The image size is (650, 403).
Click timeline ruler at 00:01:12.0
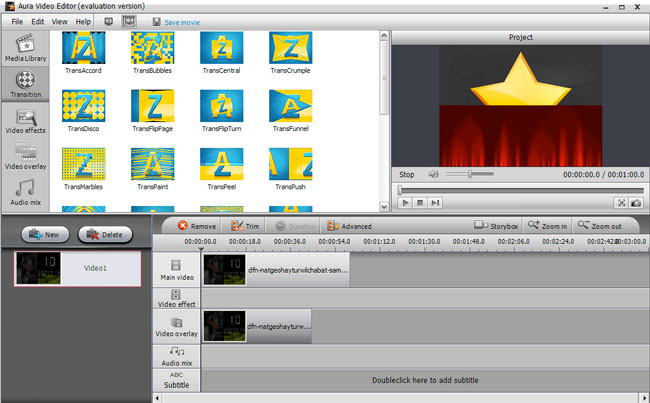point(379,241)
